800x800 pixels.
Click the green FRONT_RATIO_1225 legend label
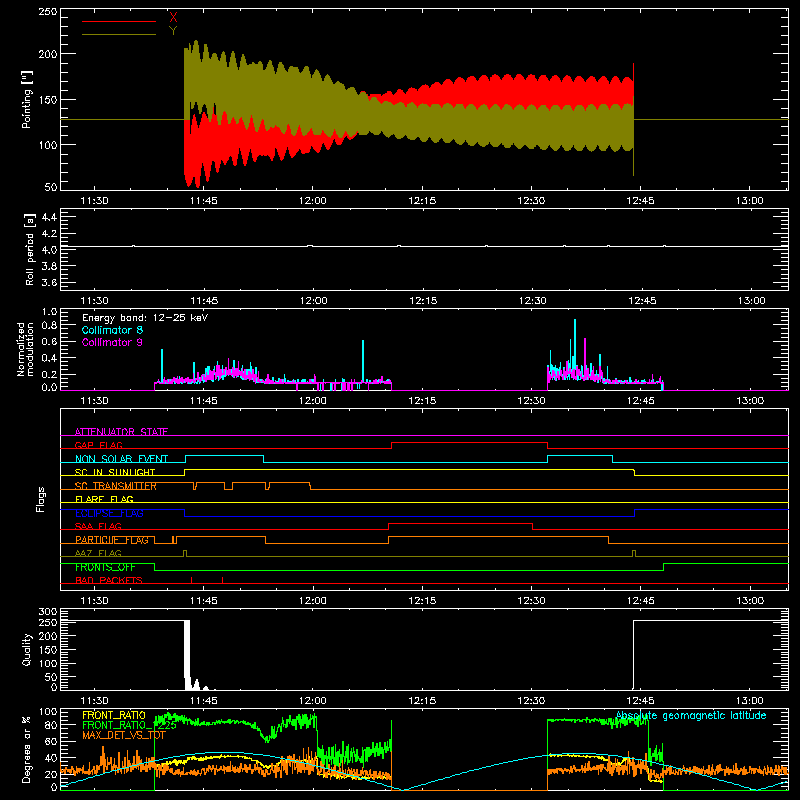pyautogui.click(x=129, y=725)
